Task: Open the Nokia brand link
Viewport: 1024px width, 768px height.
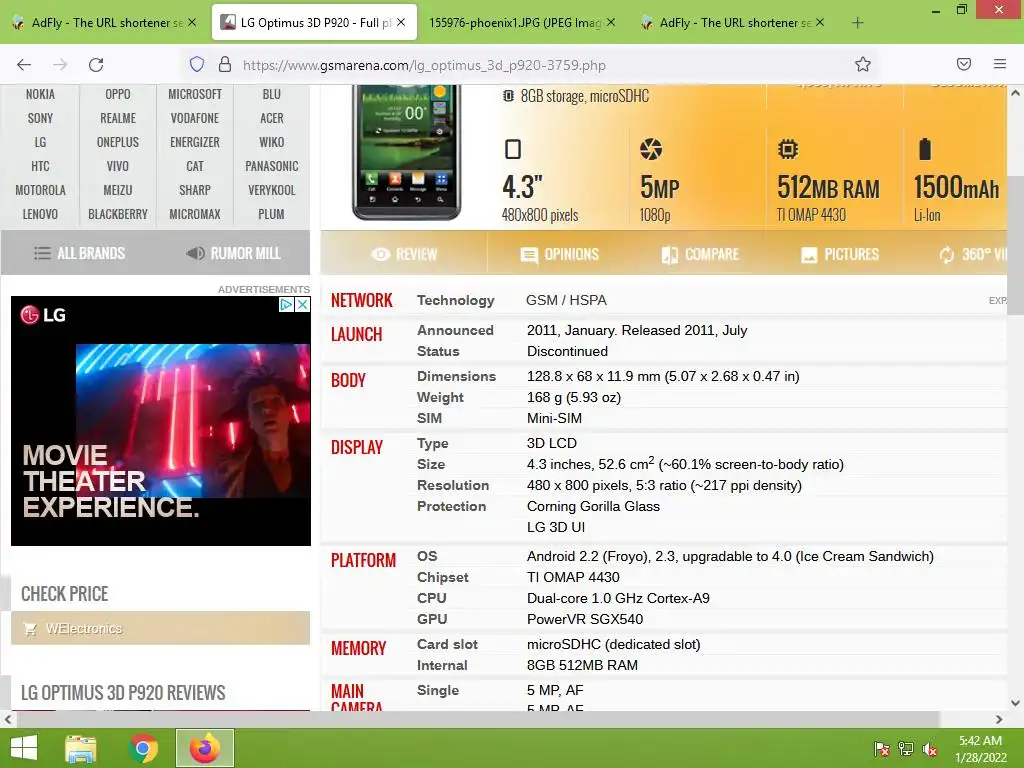Action: point(40,94)
